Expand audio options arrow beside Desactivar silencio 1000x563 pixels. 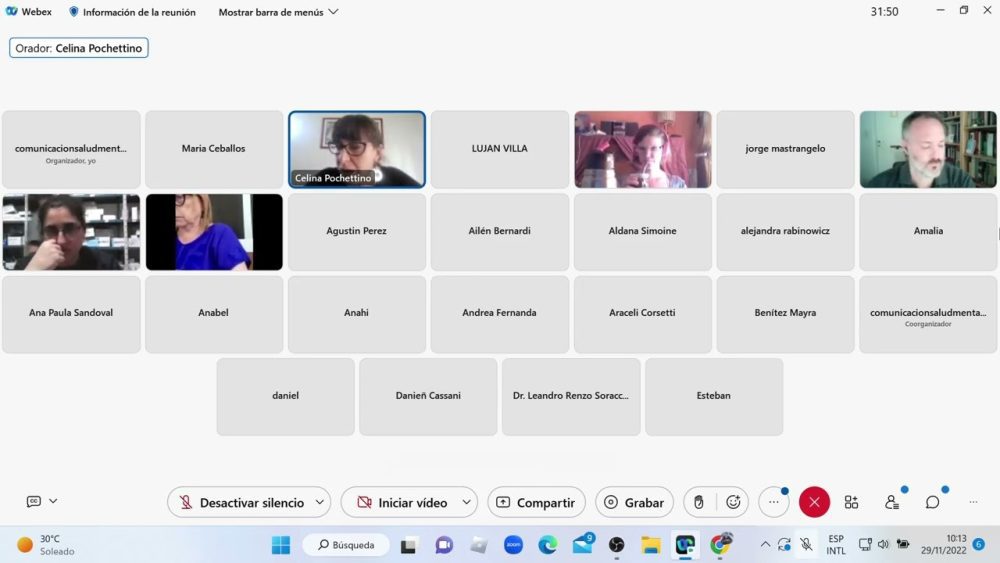(x=320, y=502)
